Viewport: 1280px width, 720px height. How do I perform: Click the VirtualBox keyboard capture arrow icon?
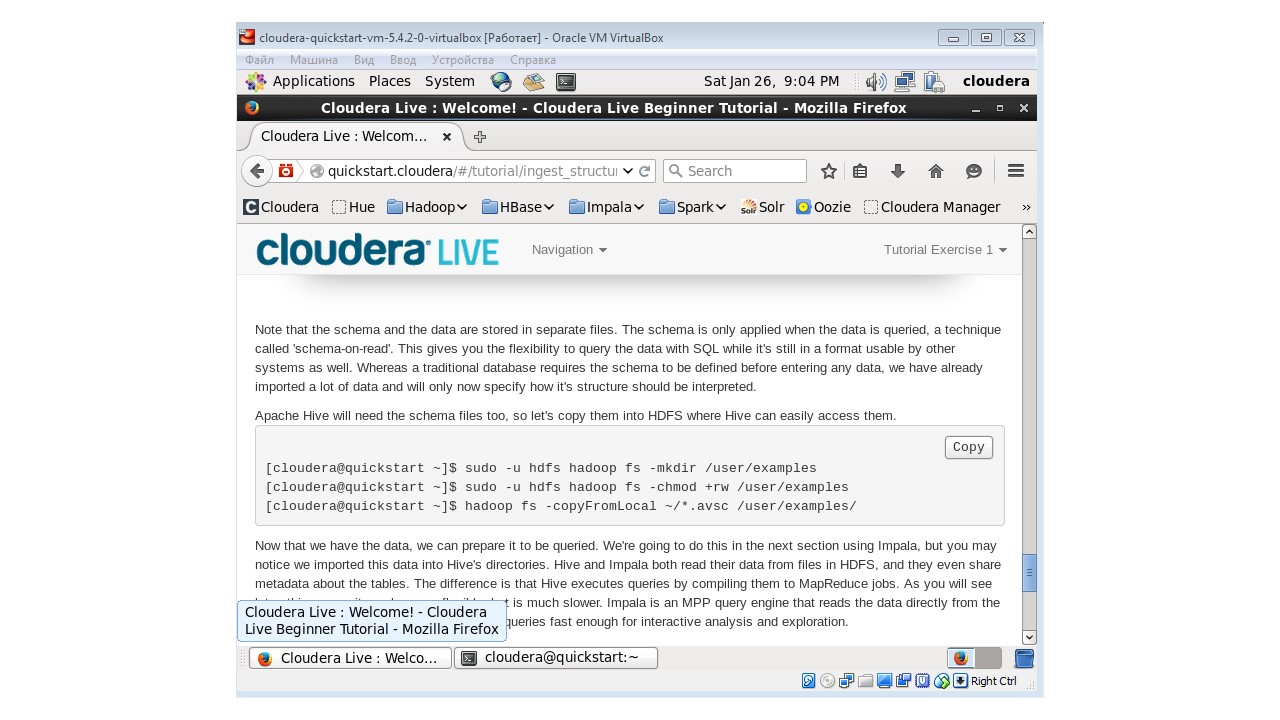click(x=960, y=681)
